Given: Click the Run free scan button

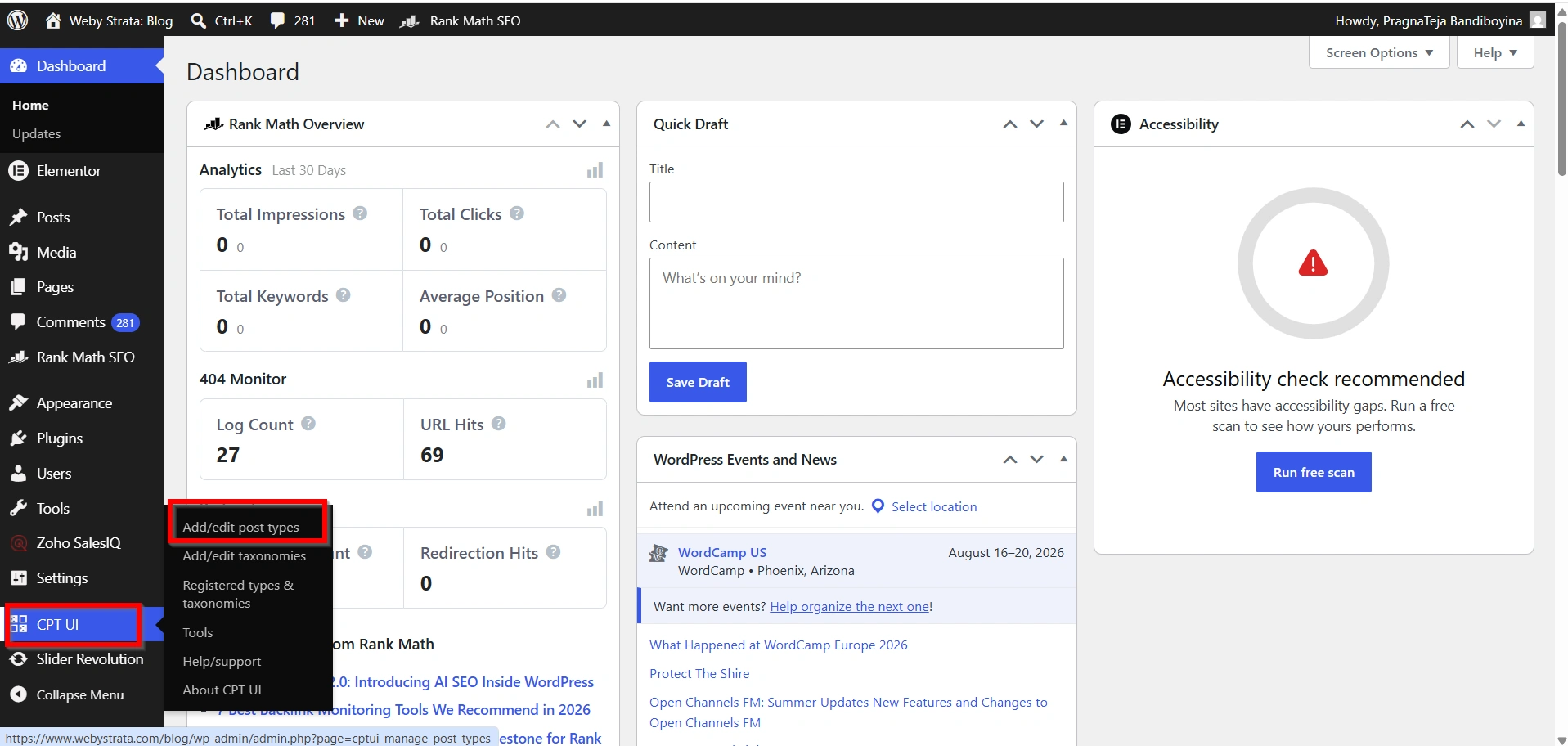Looking at the screenshot, I should tap(1314, 472).
